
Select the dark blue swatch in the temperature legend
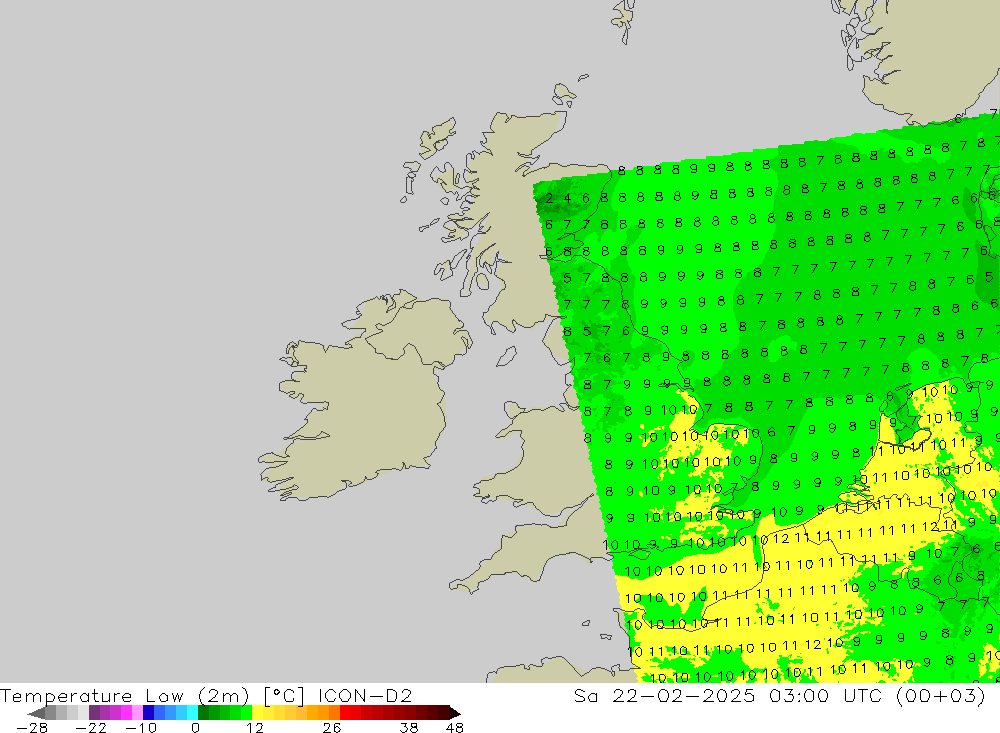click(149, 713)
